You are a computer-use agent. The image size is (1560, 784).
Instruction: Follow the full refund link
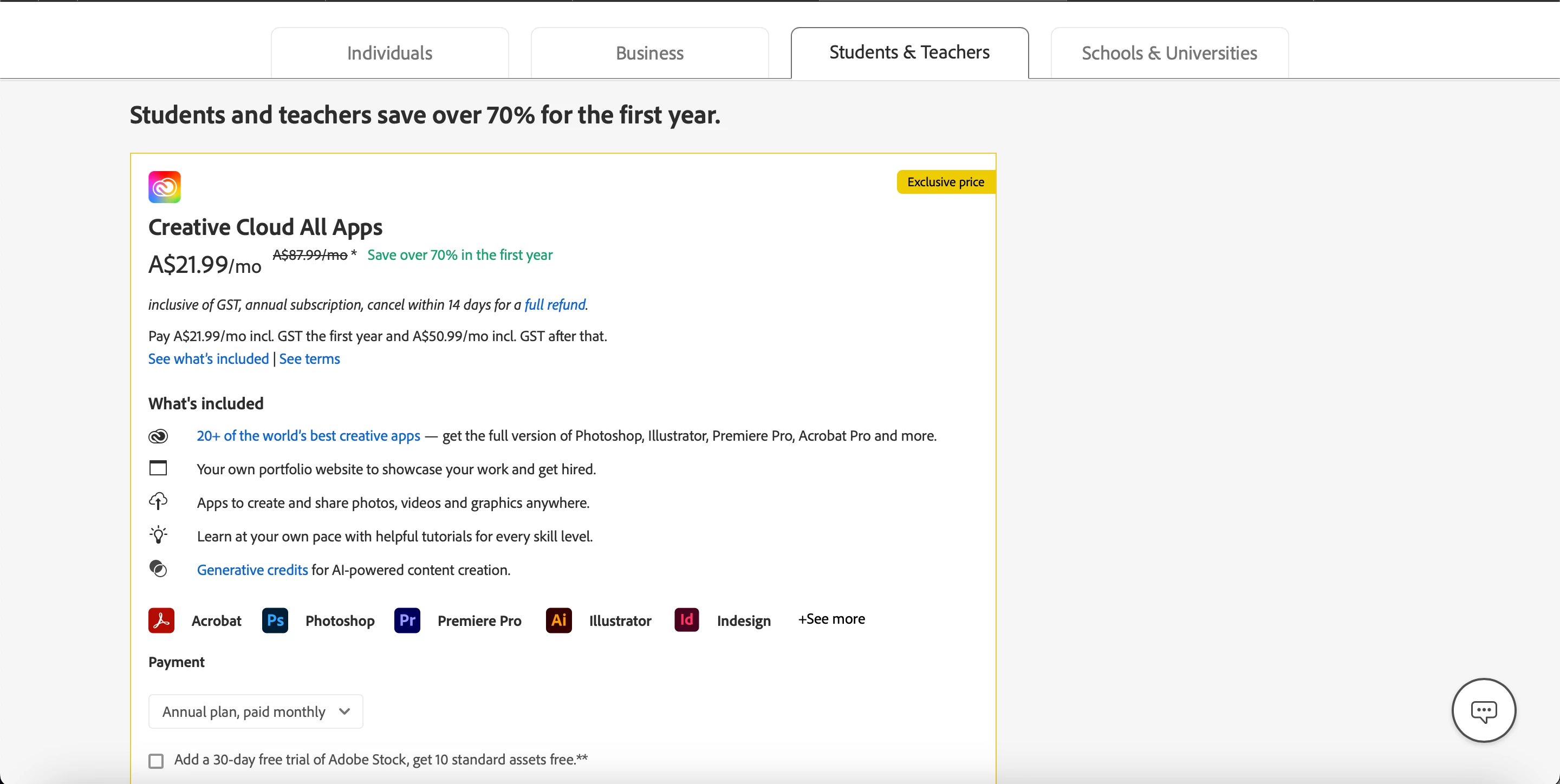[x=555, y=304]
